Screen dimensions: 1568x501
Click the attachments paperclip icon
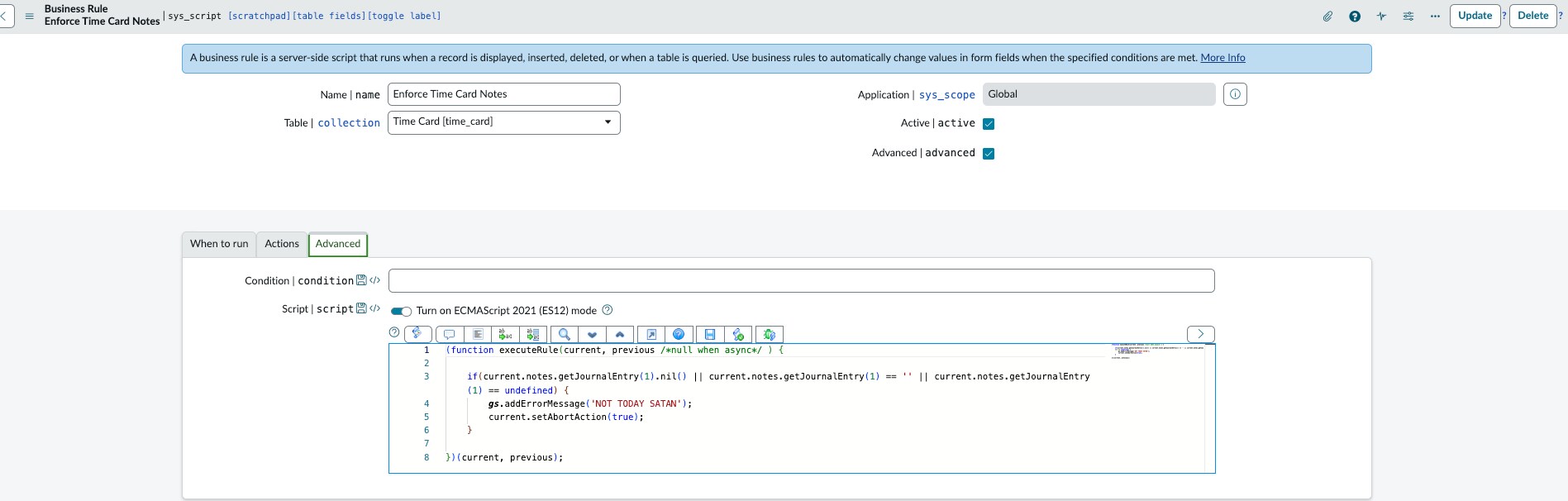point(1327,16)
